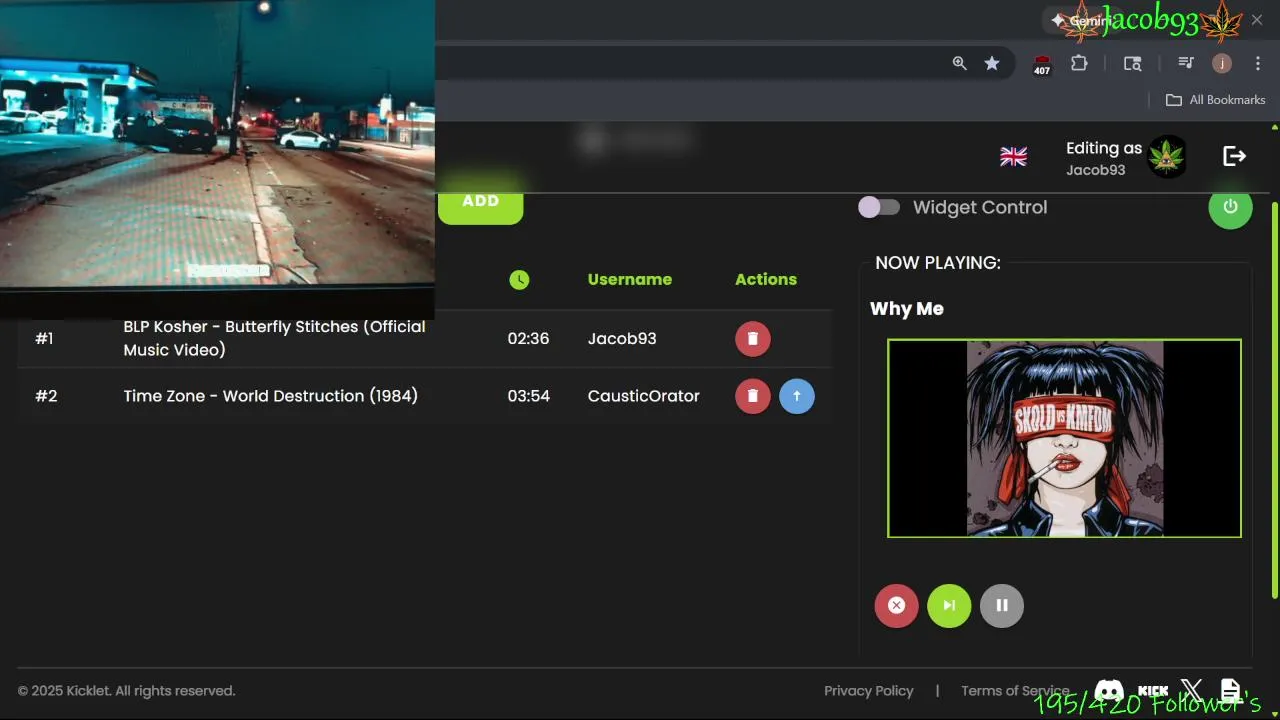The height and width of the screenshot is (720, 1280).
Task: Toggle Widget Control switch
Action: (x=880, y=207)
